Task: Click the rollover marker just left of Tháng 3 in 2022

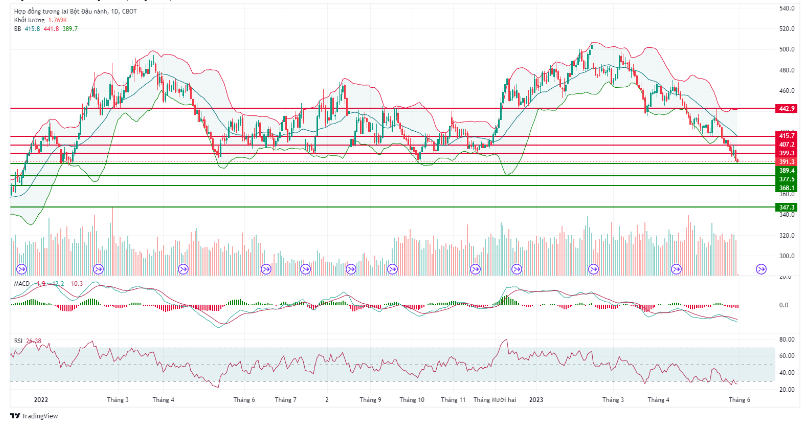Action: [x=98, y=268]
